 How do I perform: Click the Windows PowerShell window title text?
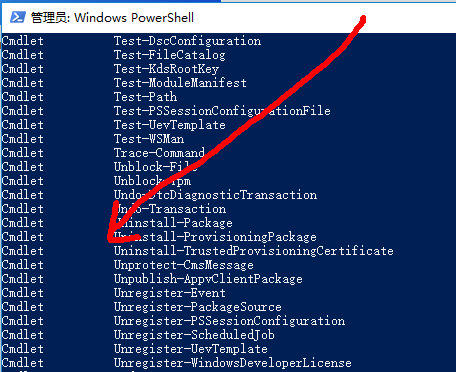[x=112, y=18]
